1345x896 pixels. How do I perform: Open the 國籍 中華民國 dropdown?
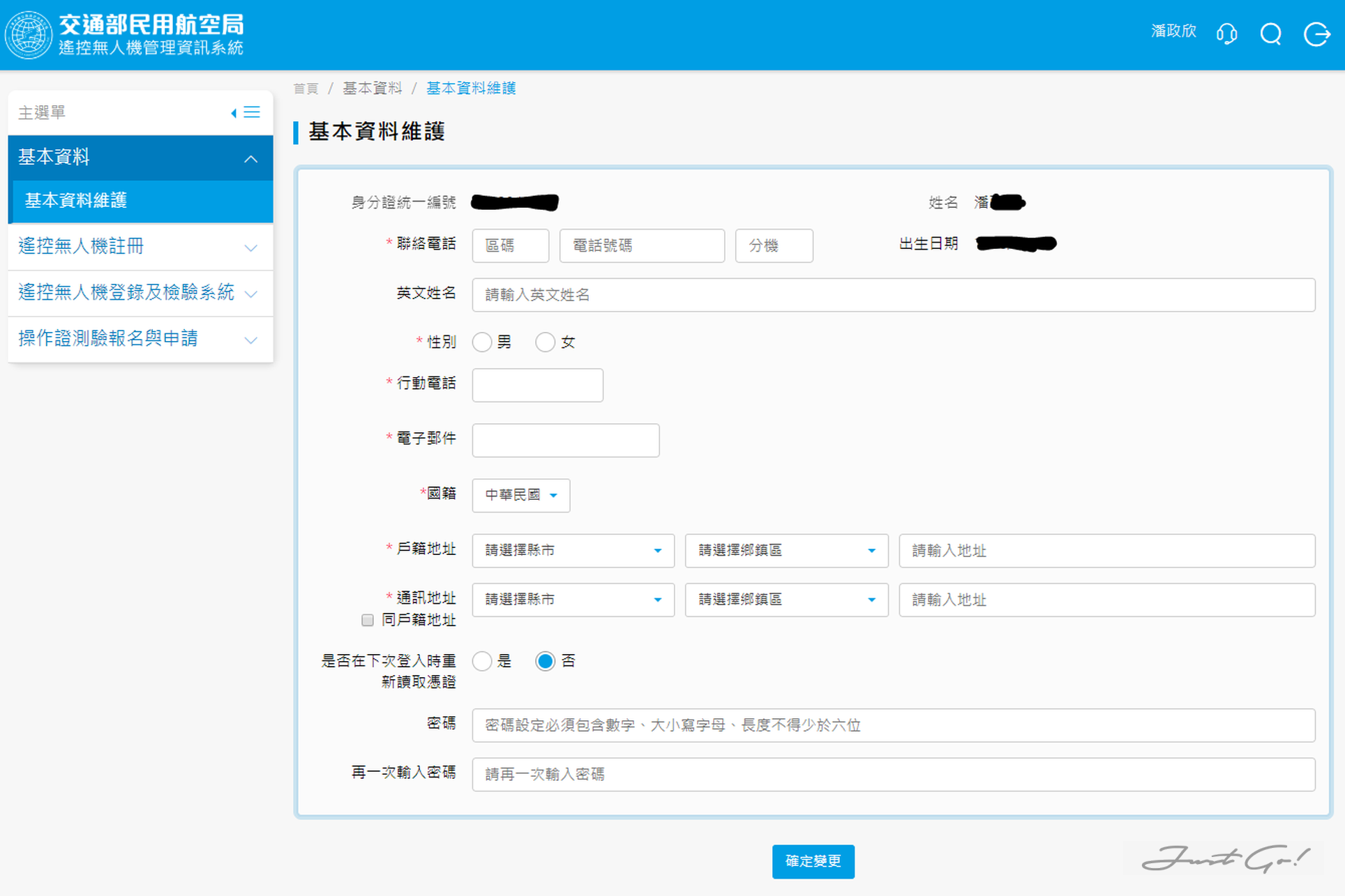tap(520, 495)
